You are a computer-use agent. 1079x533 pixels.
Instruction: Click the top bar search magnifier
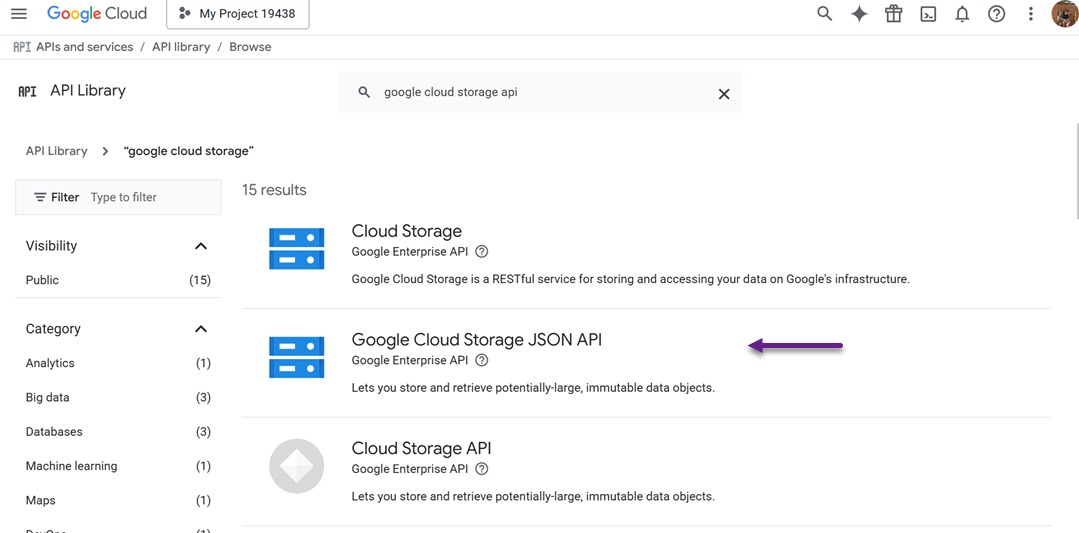[824, 14]
